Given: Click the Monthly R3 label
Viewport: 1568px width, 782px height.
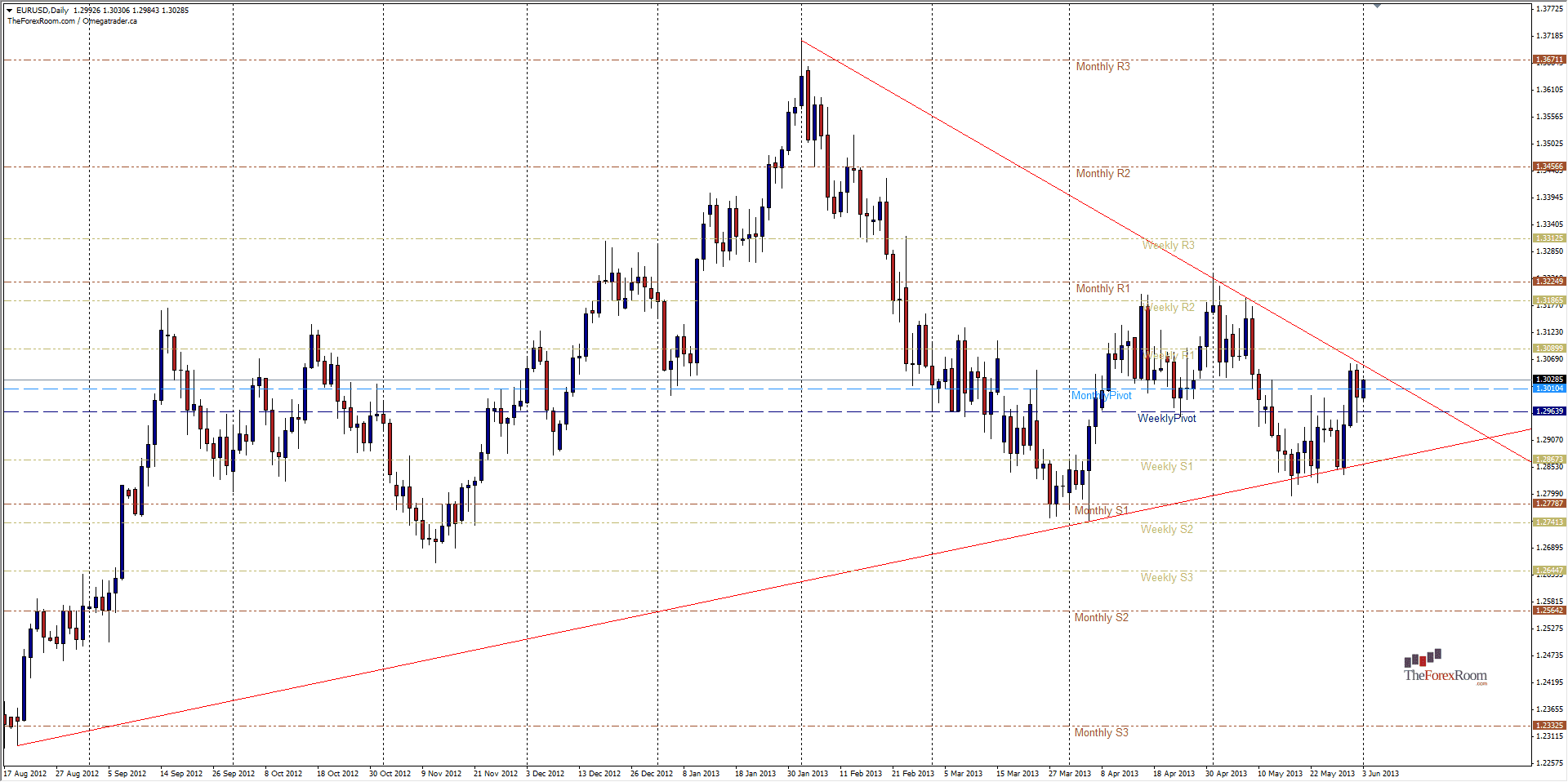Looking at the screenshot, I should 1102,66.
